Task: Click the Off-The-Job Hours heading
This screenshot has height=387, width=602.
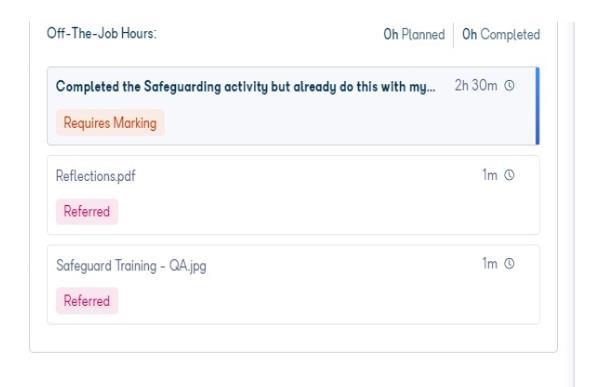Action: [102, 33]
